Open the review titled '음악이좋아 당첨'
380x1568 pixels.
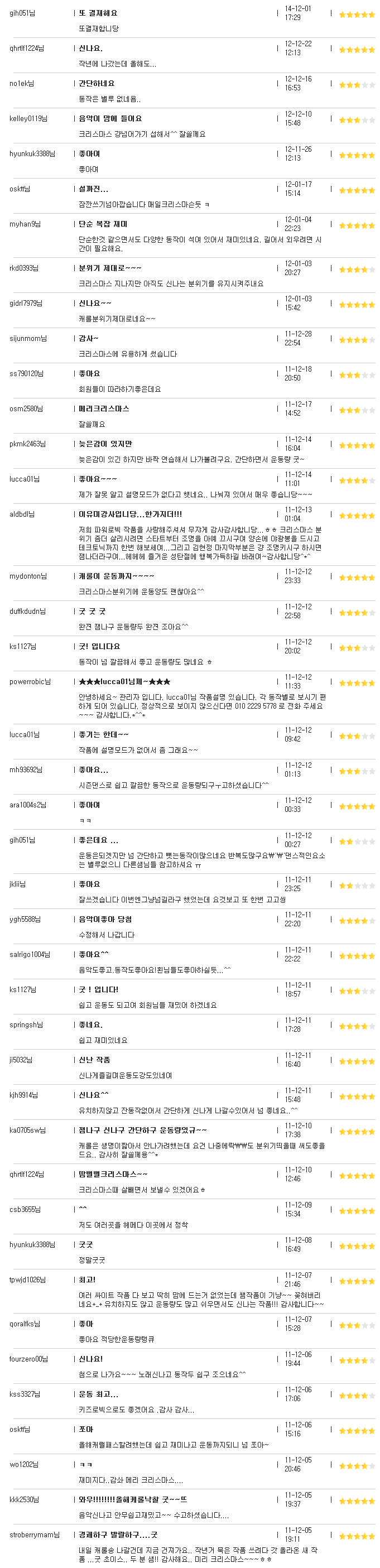pos(105,919)
